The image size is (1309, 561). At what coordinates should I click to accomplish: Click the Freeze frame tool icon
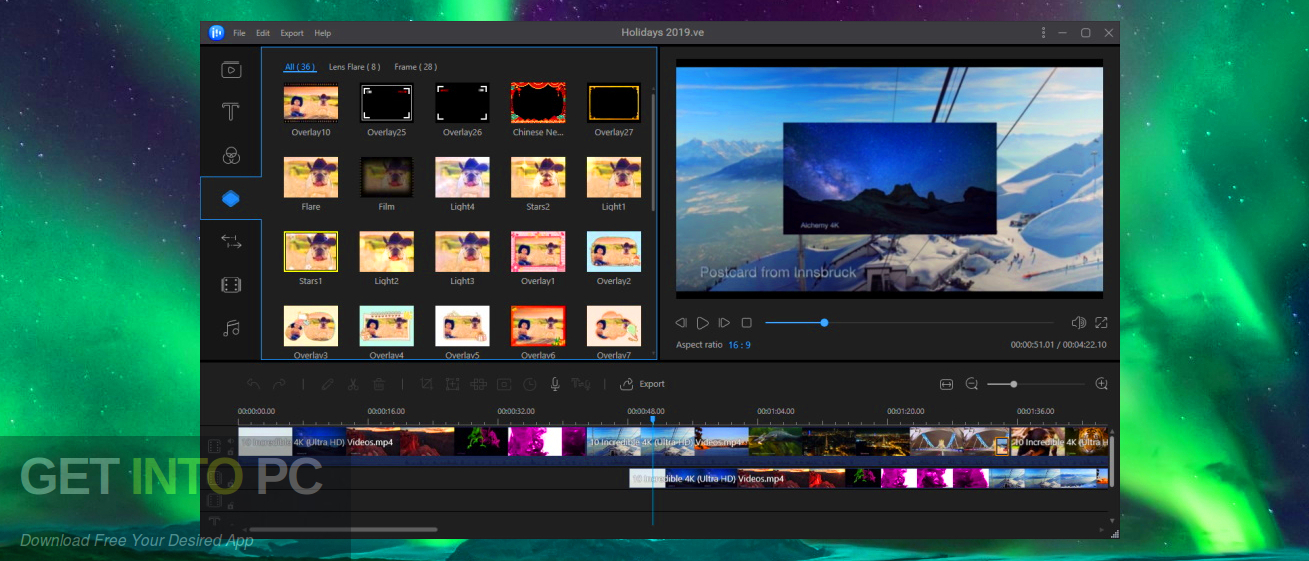(504, 384)
